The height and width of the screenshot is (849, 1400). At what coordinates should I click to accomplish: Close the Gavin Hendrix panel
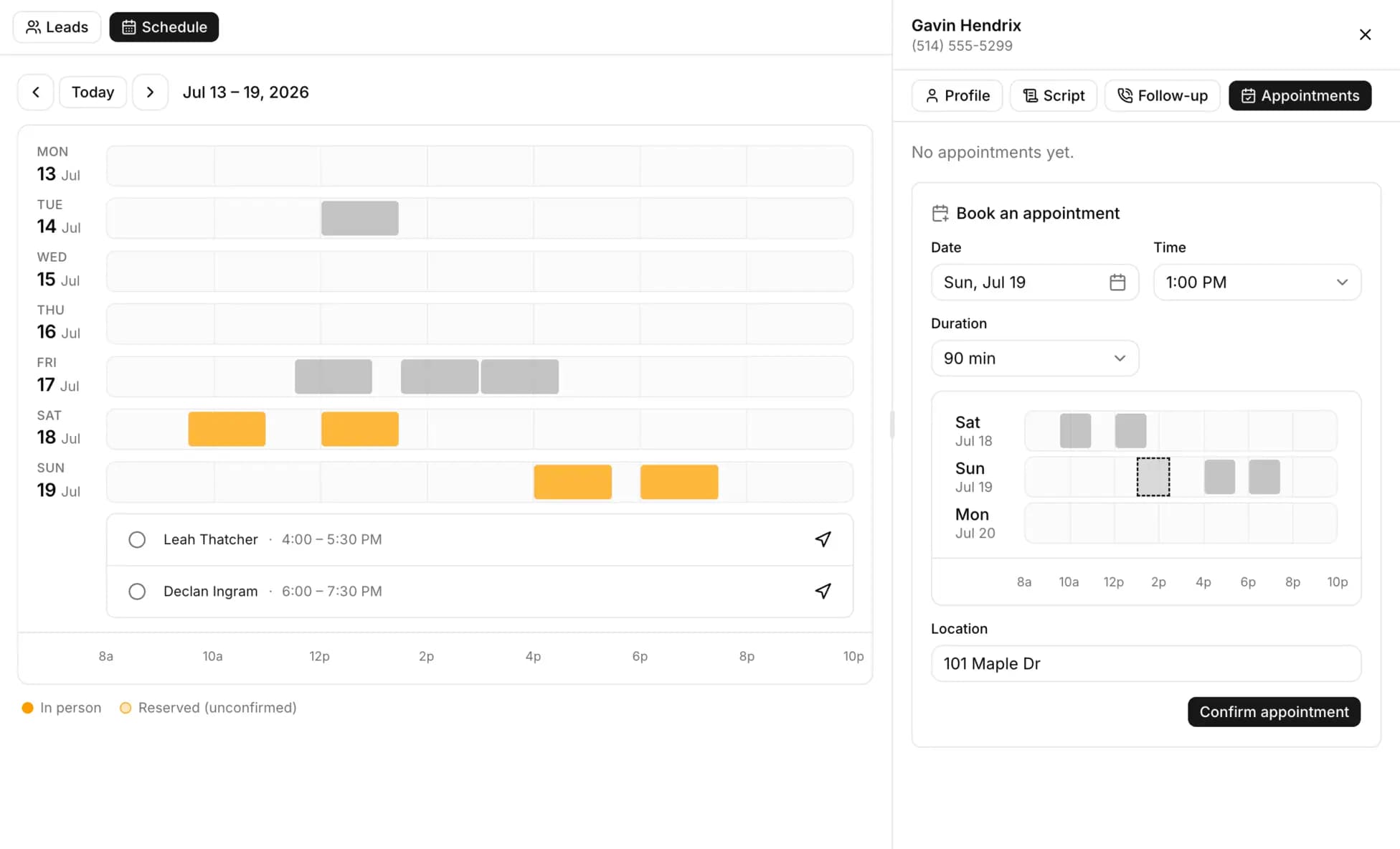[x=1365, y=34]
